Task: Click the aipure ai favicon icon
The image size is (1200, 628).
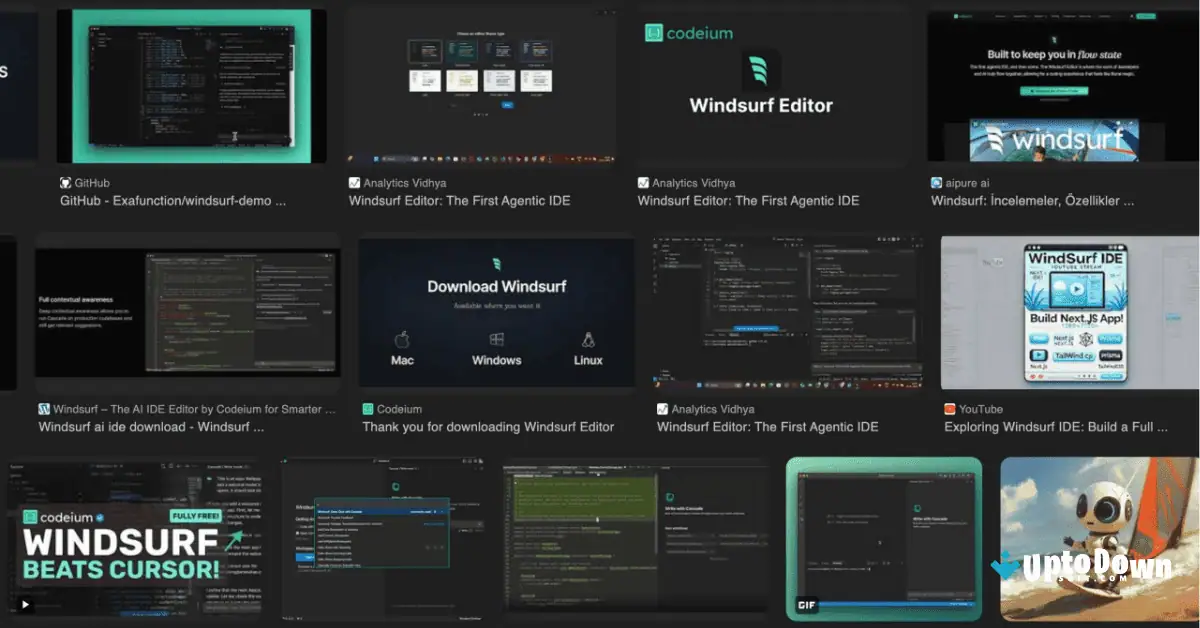Action: point(937,183)
